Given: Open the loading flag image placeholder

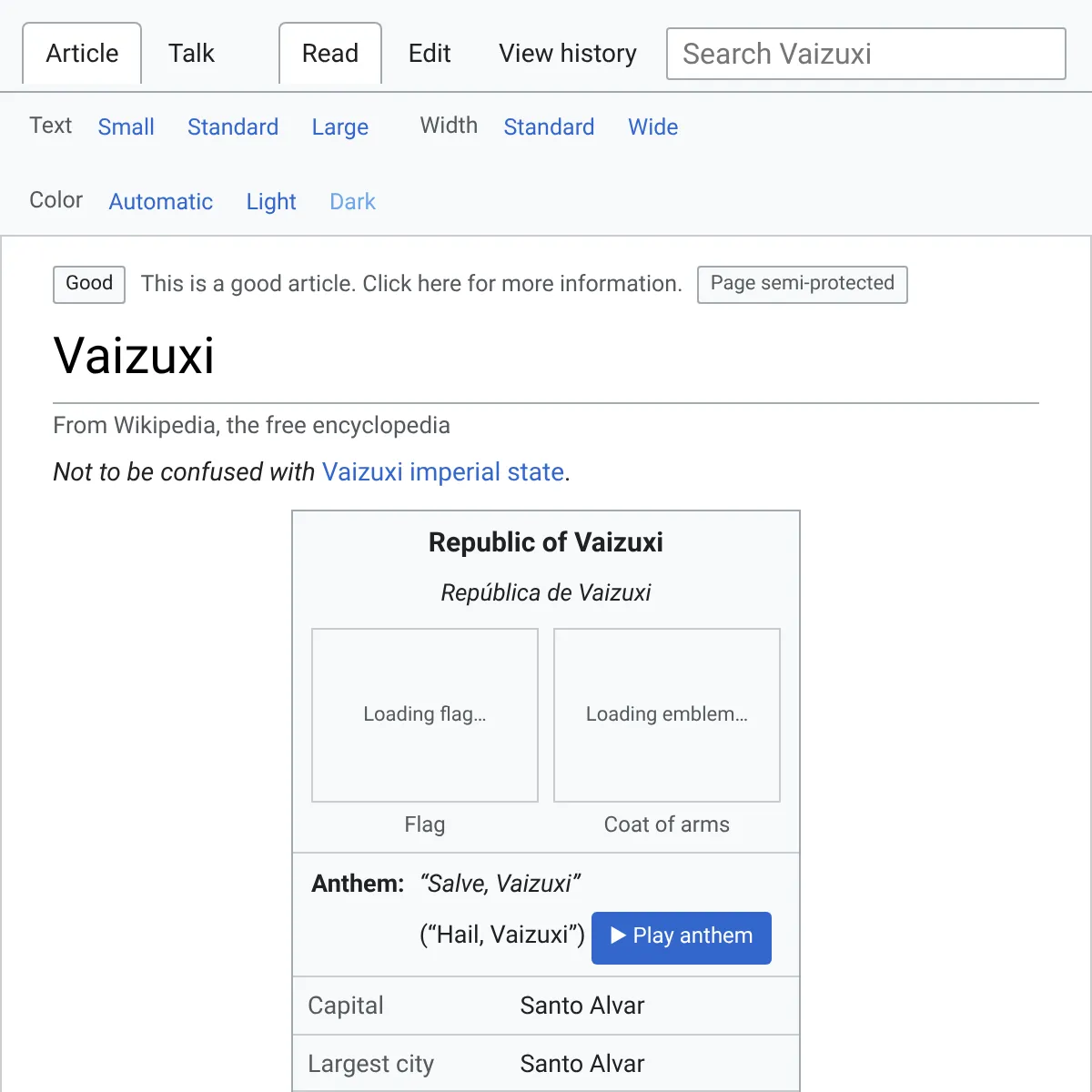Looking at the screenshot, I should tap(425, 715).
